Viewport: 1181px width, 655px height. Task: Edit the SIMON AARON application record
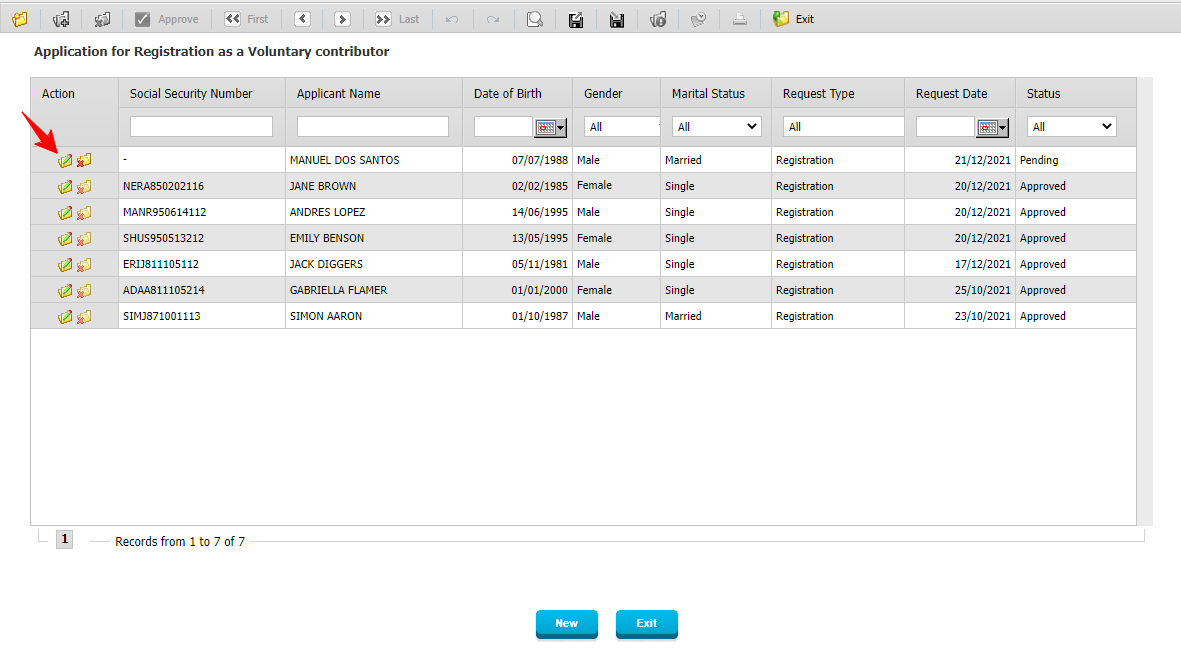click(x=66, y=317)
